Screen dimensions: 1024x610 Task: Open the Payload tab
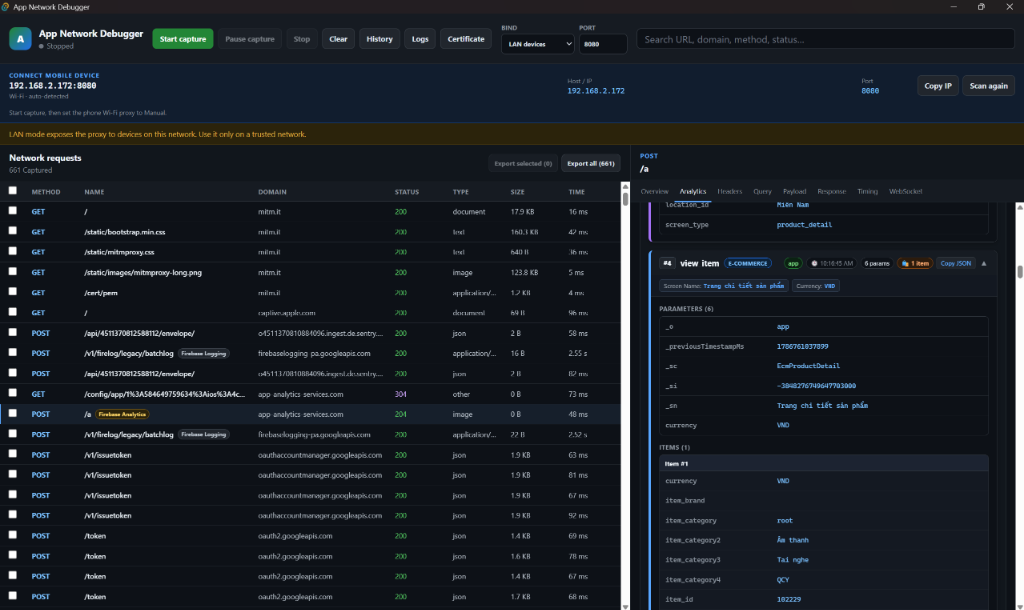(794, 191)
